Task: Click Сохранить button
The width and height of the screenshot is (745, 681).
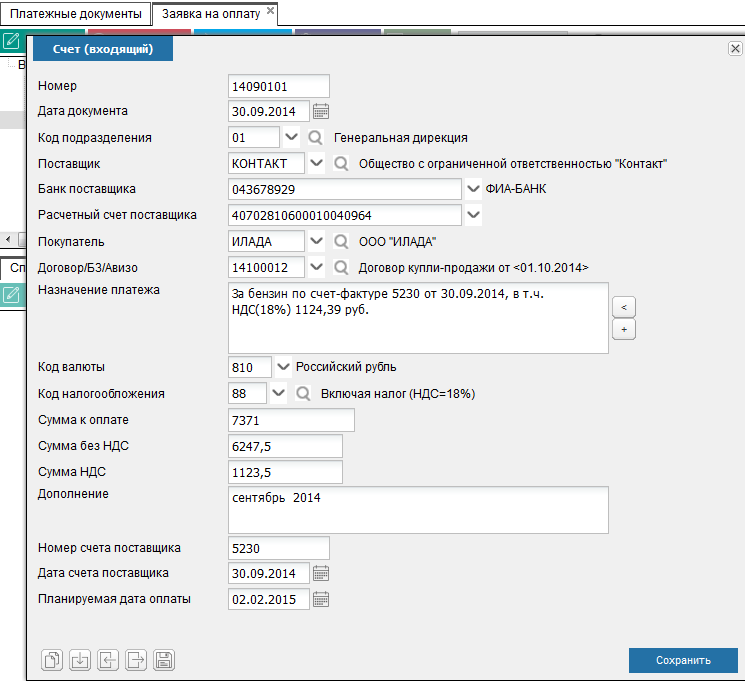Action: [x=683, y=660]
